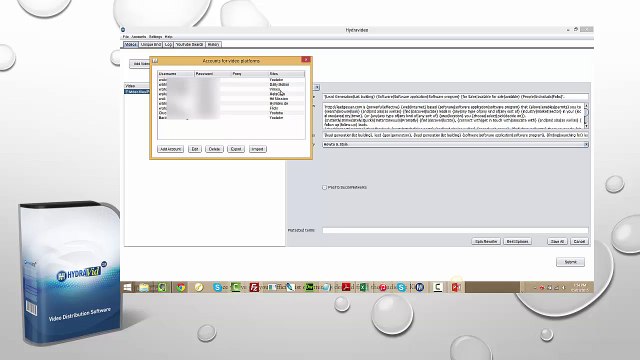Click the description box scrollbar down arrow

point(586,126)
